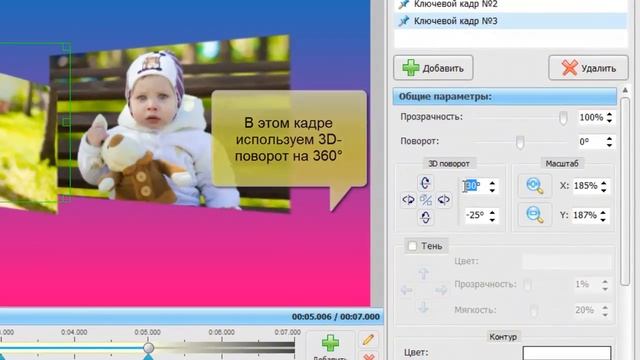Enable the Тень checkbox
This screenshot has width=640, height=360.
412,246
